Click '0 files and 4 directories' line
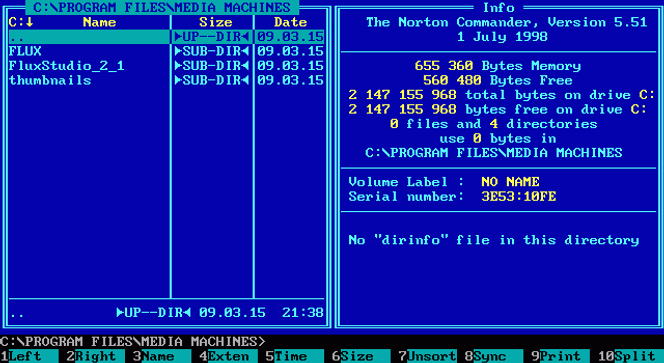Screen dimensions: 664x363 (x=494, y=124)
